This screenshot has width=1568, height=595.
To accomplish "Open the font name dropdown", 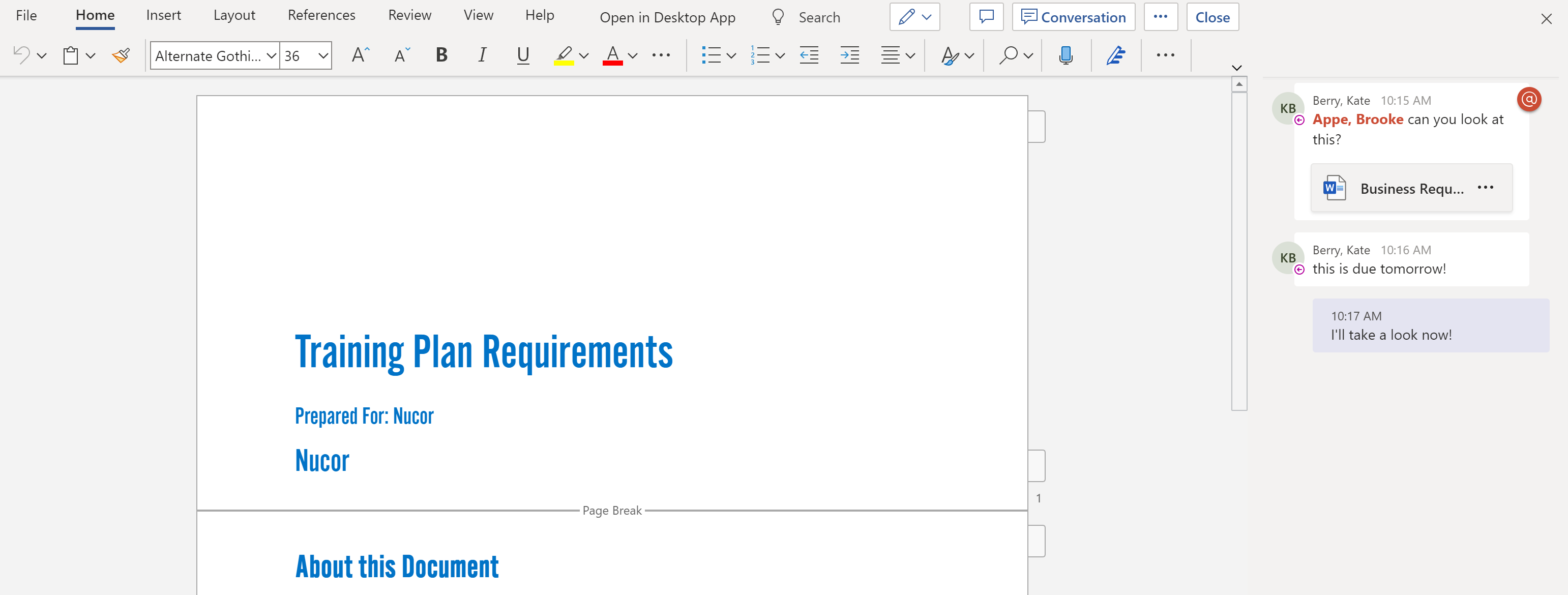I will point(271,56).
